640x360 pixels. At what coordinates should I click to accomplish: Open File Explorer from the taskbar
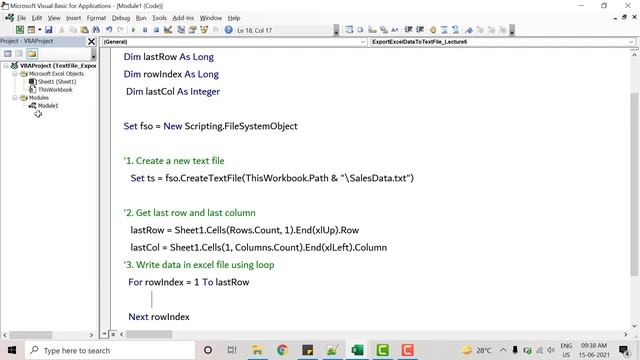[x=257, y=350]
